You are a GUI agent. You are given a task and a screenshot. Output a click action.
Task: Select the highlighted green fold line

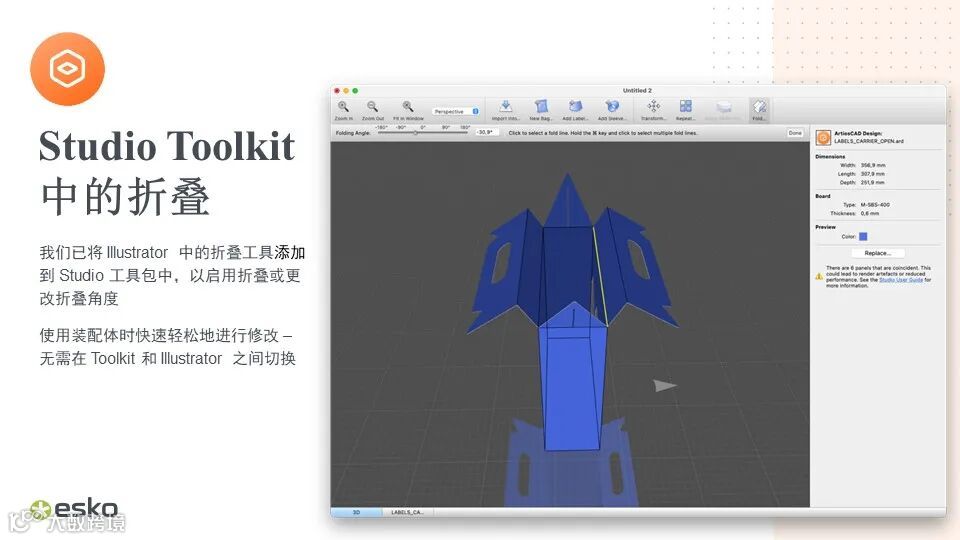(600, 276)
